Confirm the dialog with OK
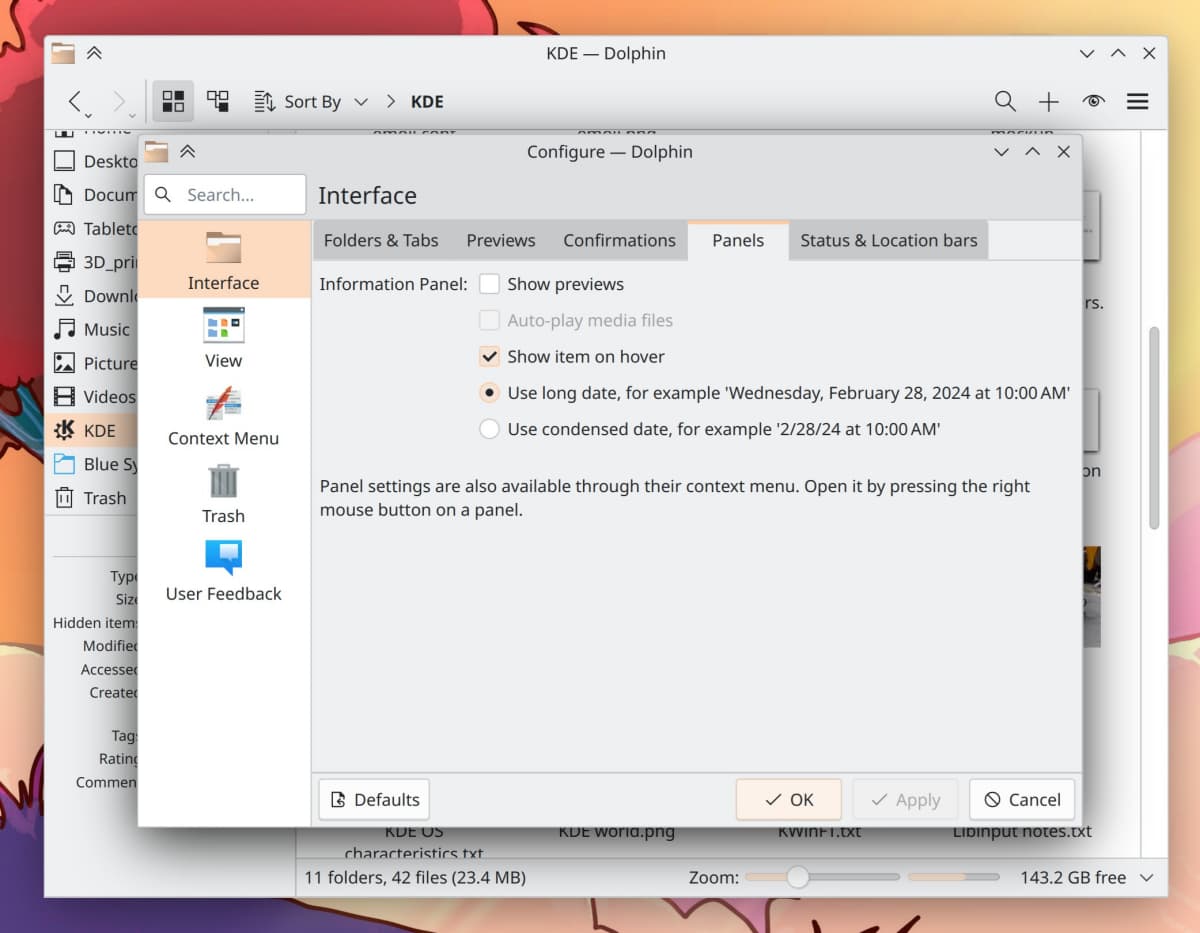Image resolution: width=1200 pixels, height=933 pixels. (788, 799)
